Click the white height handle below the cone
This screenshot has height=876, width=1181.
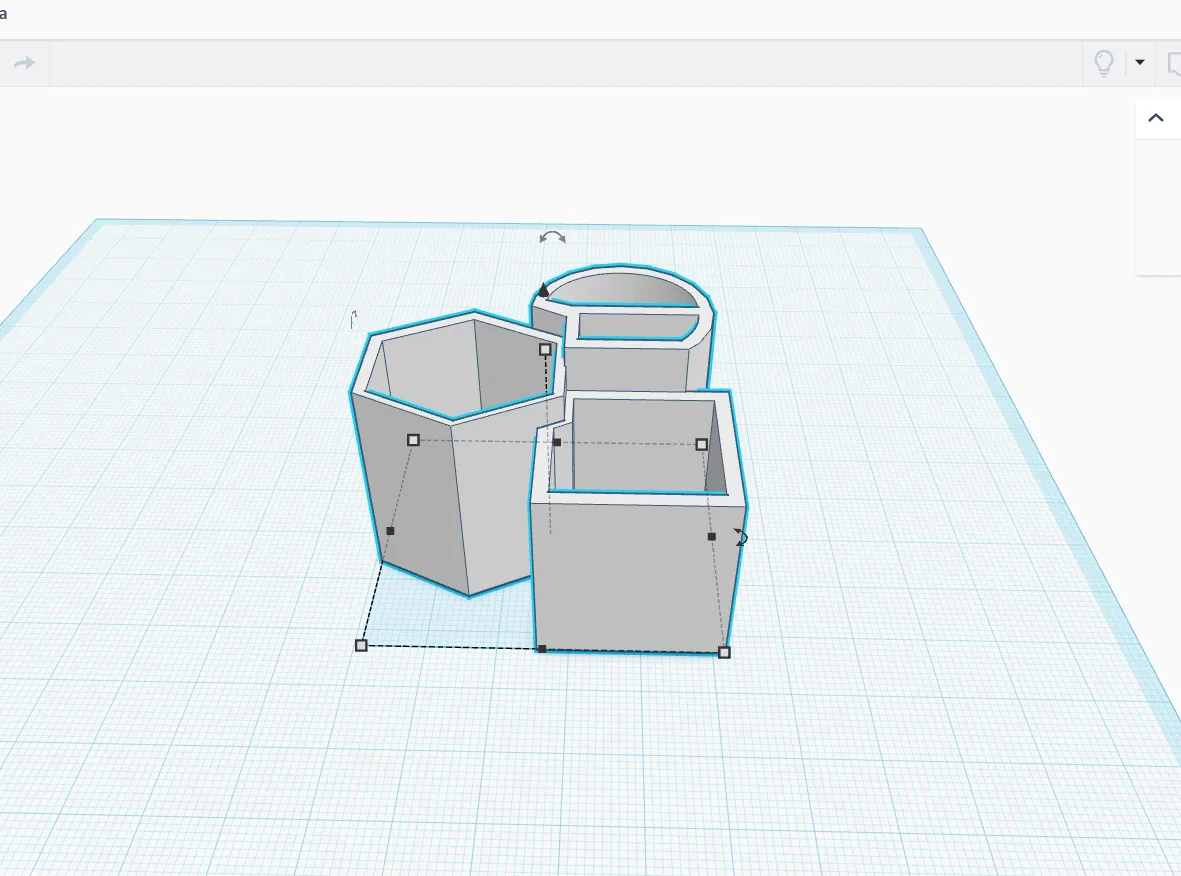tap(545, 349)
